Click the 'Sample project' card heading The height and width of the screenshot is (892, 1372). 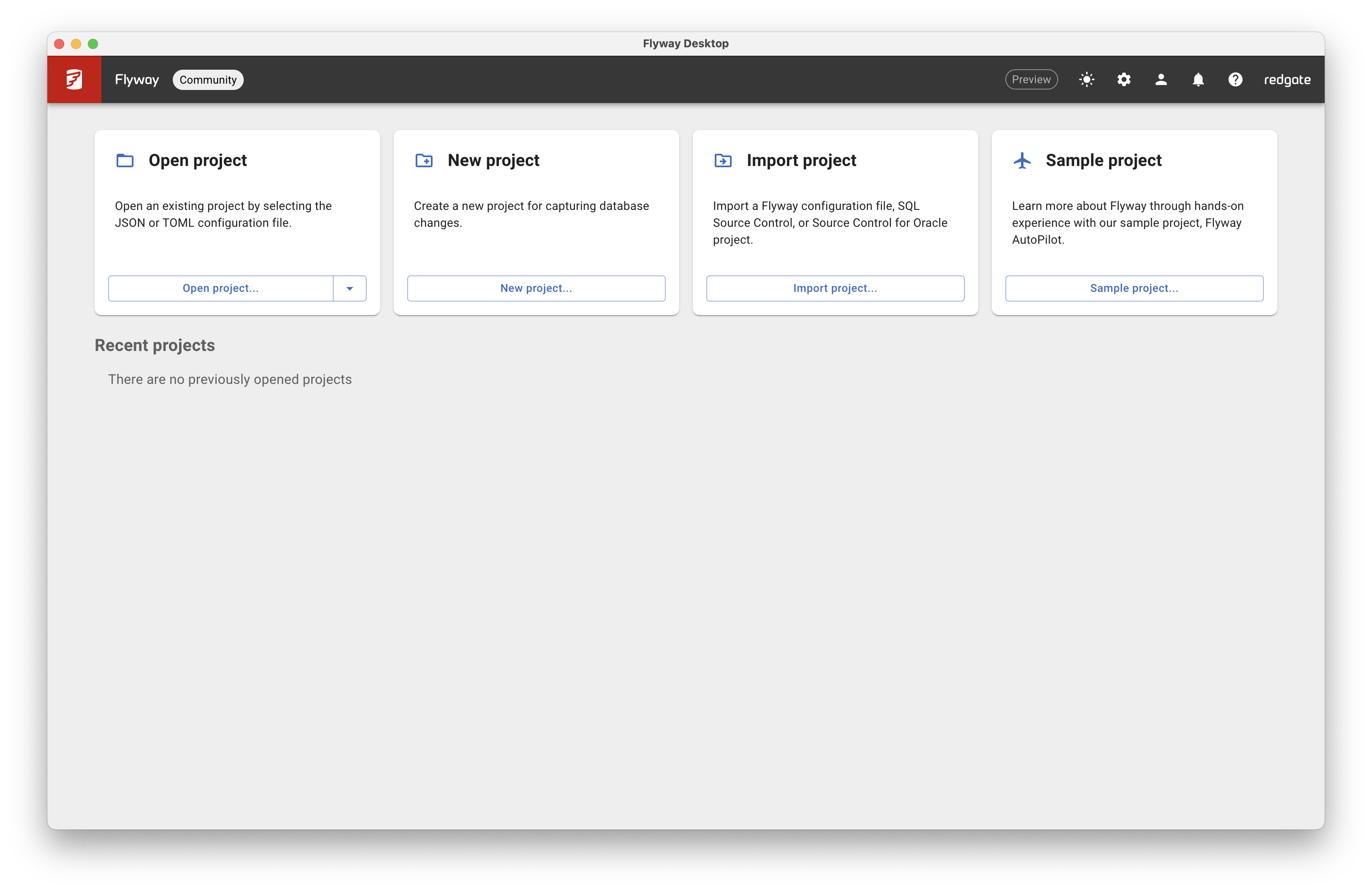[1103, 160]
